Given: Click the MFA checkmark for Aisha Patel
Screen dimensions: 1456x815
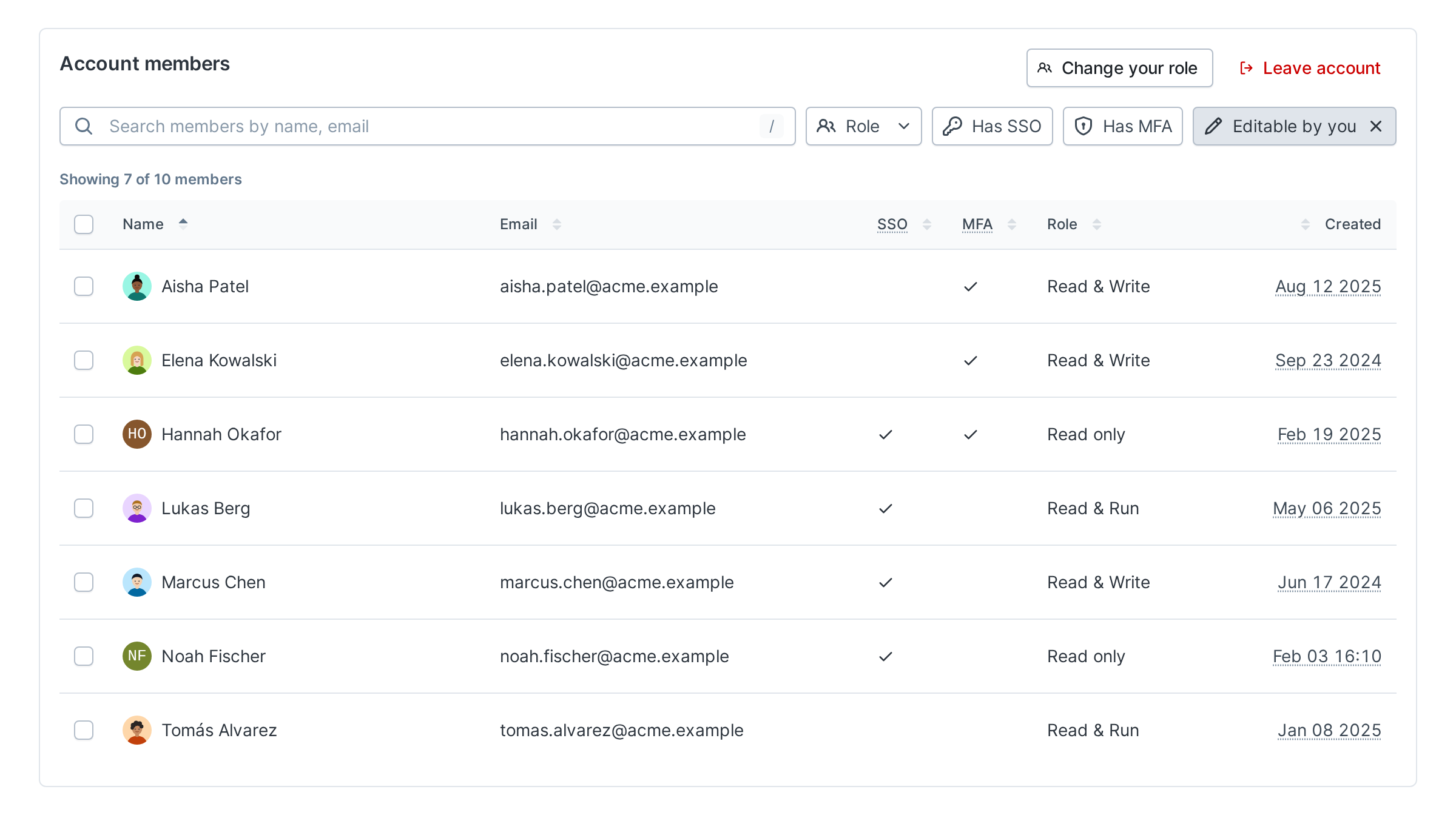Looking at the screenshot, I should [971, 286].
